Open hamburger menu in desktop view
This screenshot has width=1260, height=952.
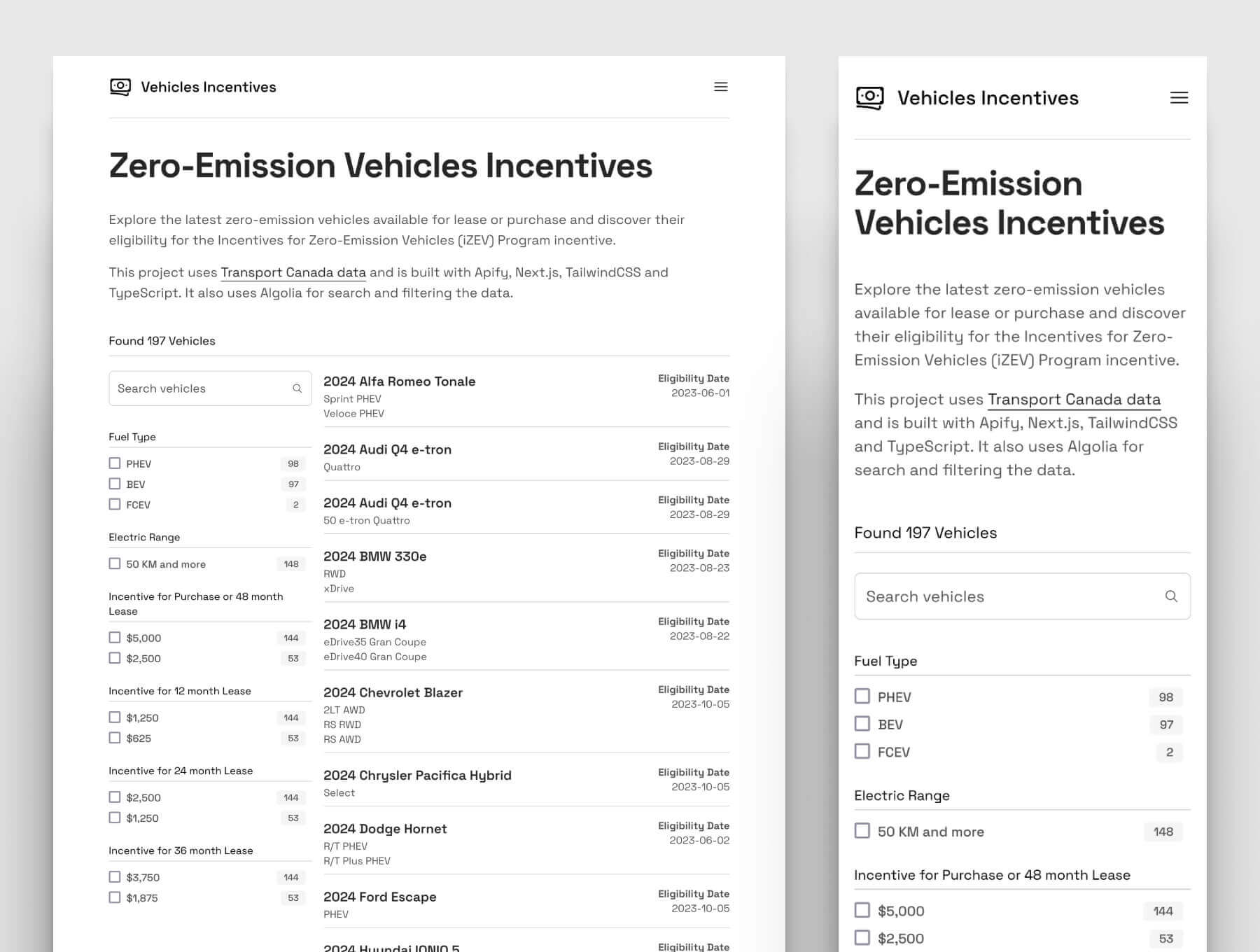coord(720,87)
